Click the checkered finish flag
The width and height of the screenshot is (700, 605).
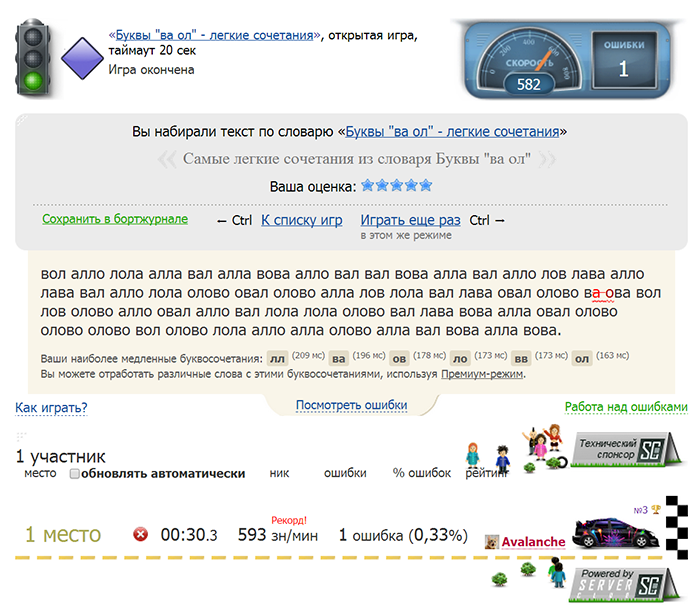point(677,527)
